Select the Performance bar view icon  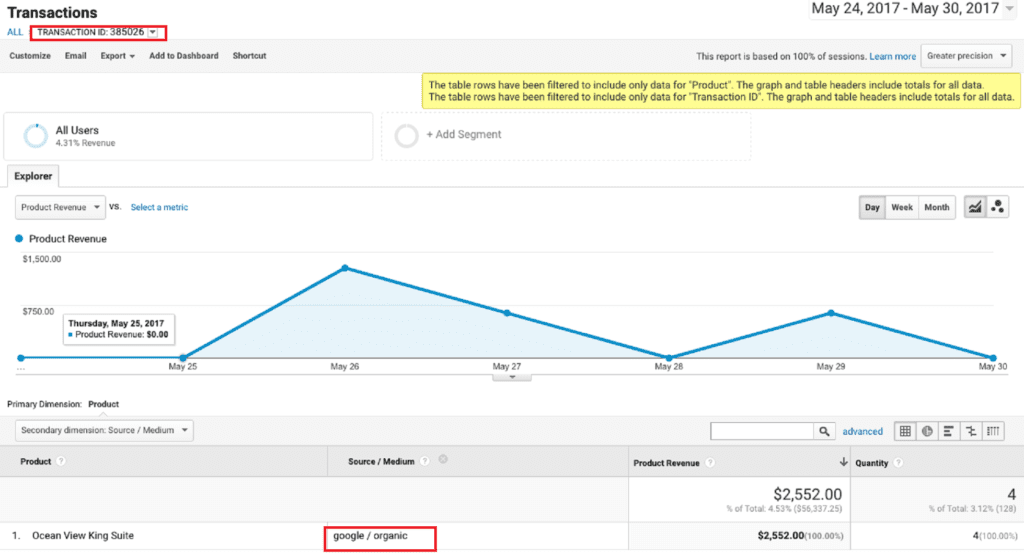point(949,431)
